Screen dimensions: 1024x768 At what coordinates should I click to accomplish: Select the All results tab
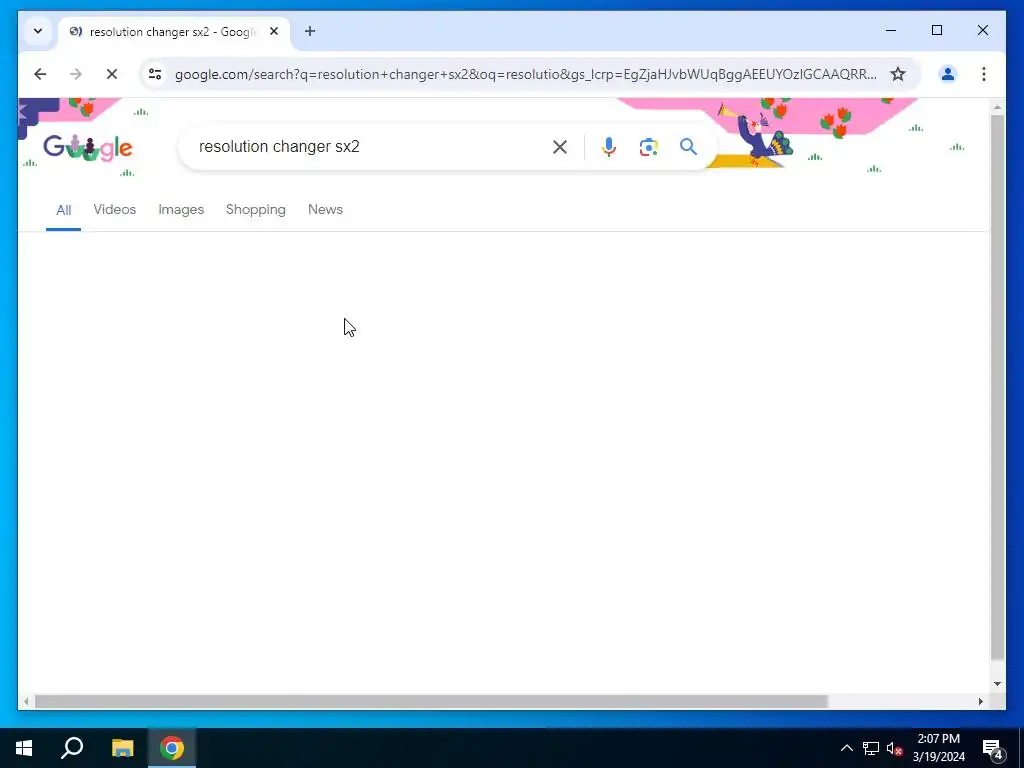63,210
